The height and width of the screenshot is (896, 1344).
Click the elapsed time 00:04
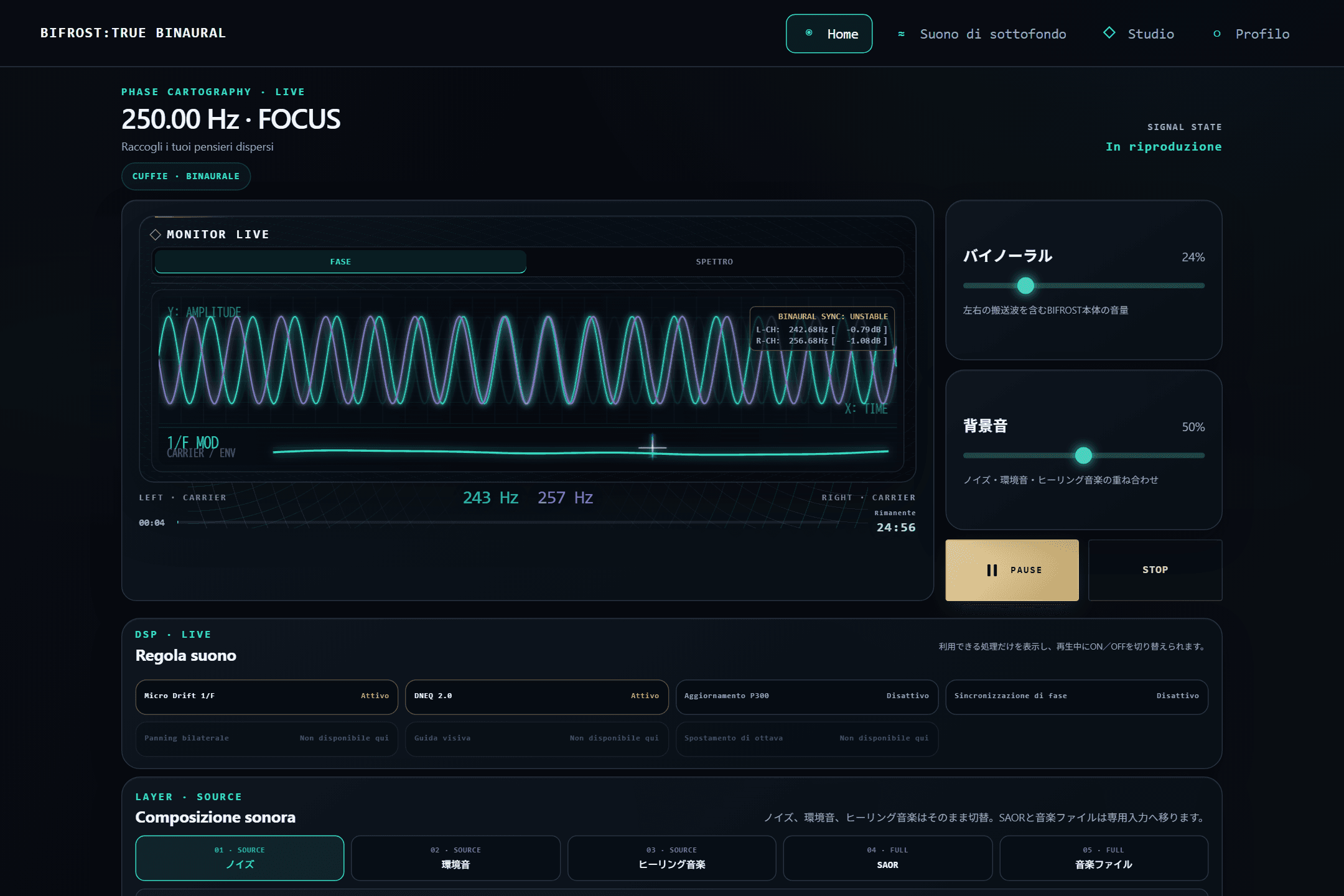[x=152, y=523]
